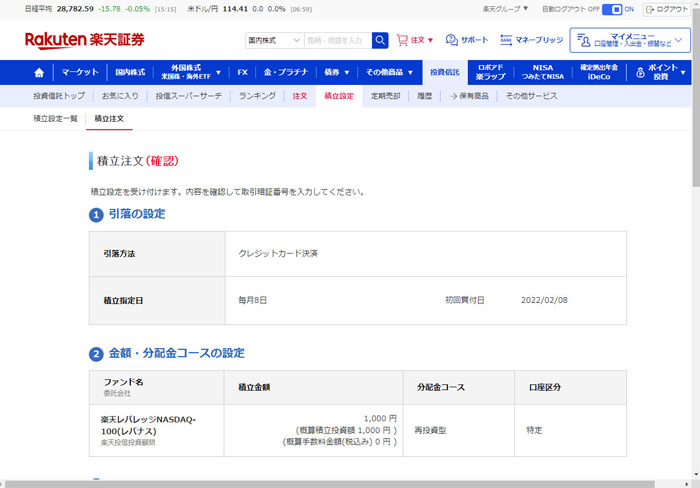The width and height of the screenshot is (700, 488).
Task: Switch to the 積立設定一覧 tab
Action: [x=55, y=119]
